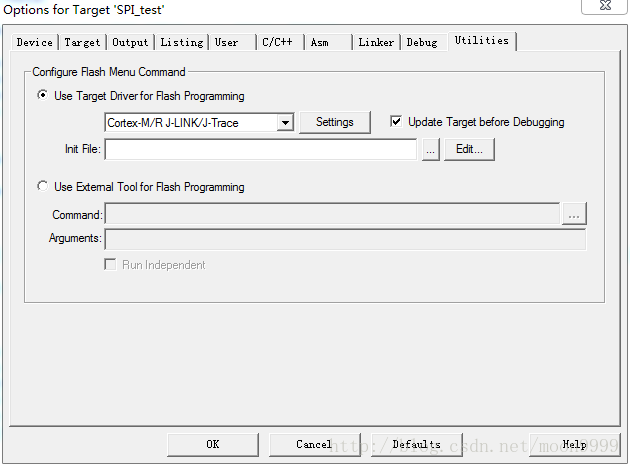630x466 pixels.
Task: Go to the Linker tab
Action: pyautogui.click(x=376, y=43)
